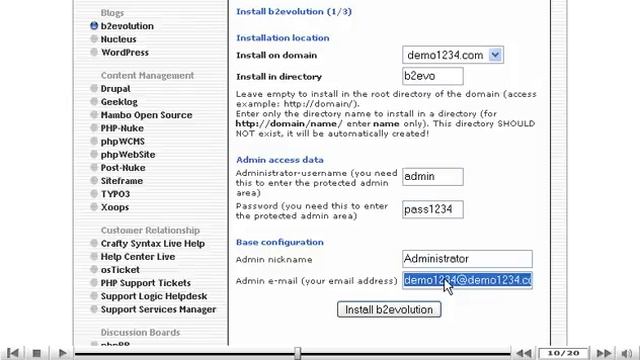Click the Administrator-username field

coord(433,177)
